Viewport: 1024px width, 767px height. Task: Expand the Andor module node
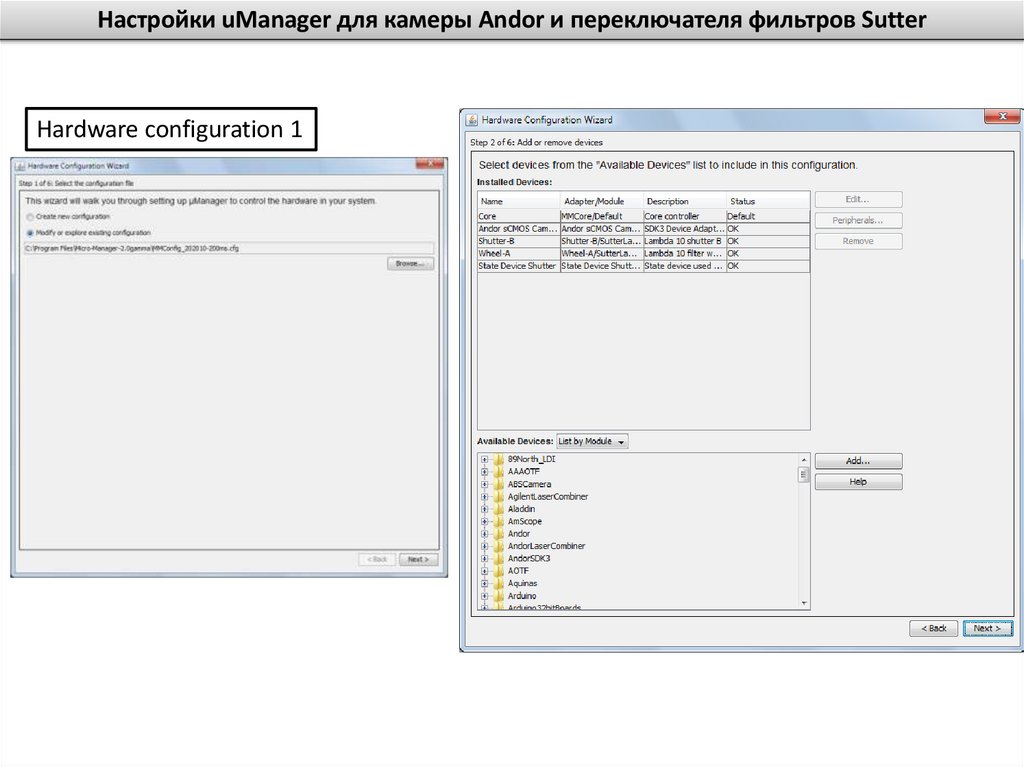[x=485, y=534]
